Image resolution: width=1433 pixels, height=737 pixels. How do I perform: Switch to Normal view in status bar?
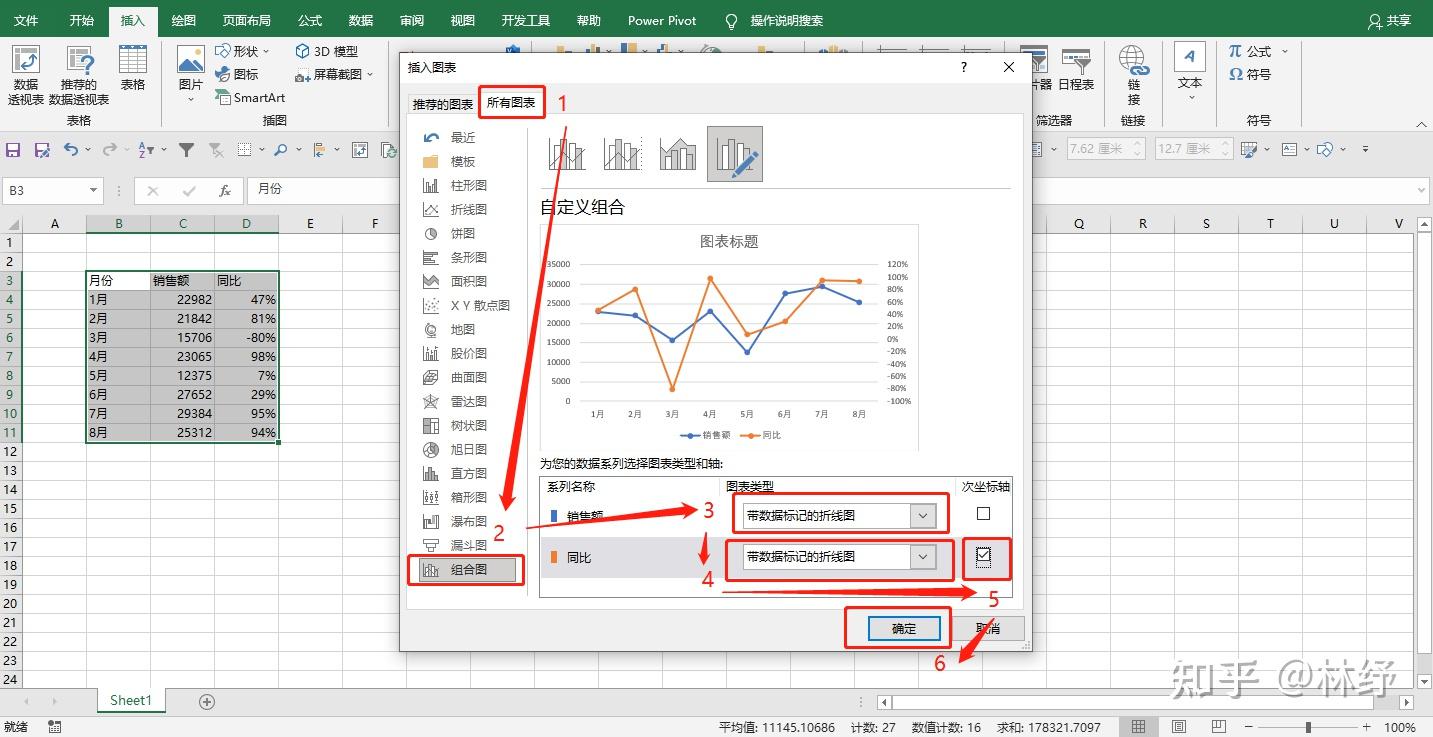click(x=1138, y=727)
